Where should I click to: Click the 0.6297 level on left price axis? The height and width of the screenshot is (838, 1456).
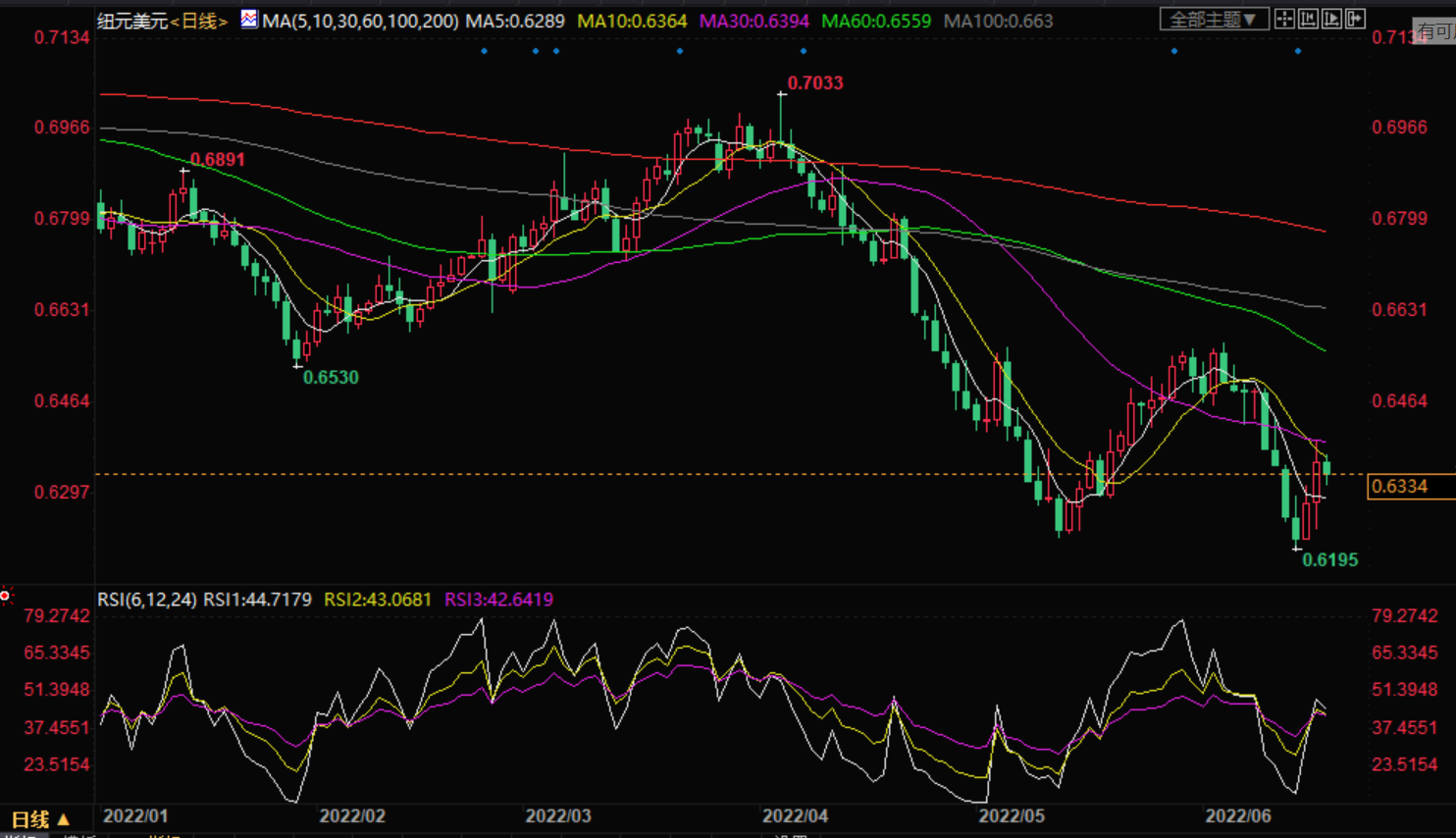[62, 493]
